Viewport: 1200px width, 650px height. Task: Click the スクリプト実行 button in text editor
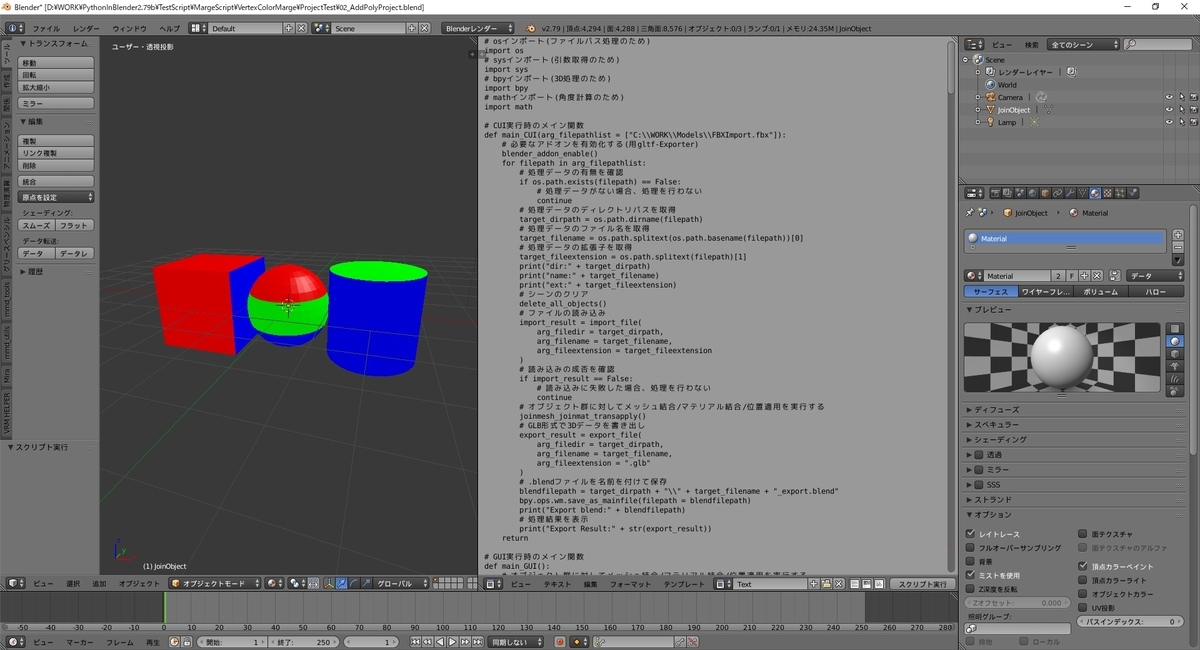[921, 584]
